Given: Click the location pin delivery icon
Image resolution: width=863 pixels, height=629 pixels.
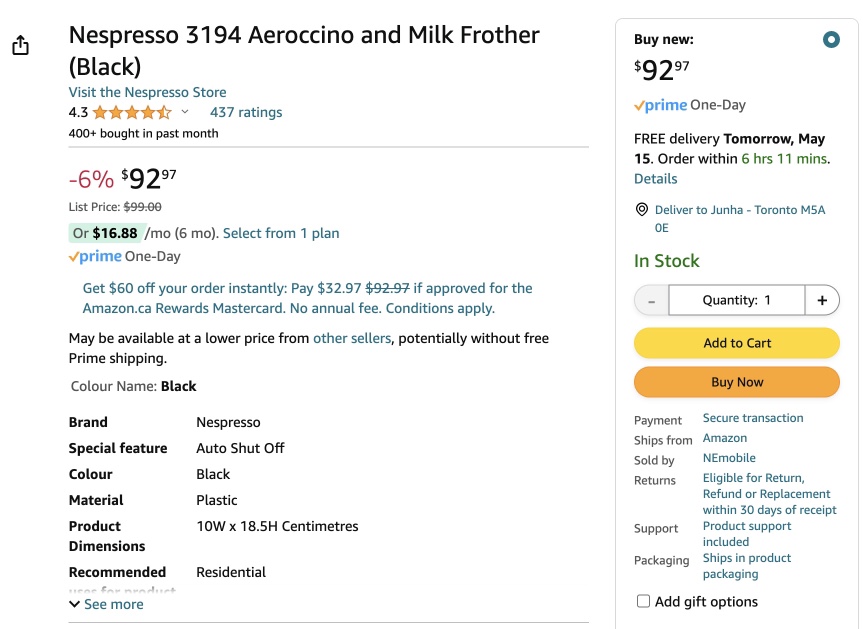Looking at the screenshot, I should pyautogui.click(x=642, y=210).
